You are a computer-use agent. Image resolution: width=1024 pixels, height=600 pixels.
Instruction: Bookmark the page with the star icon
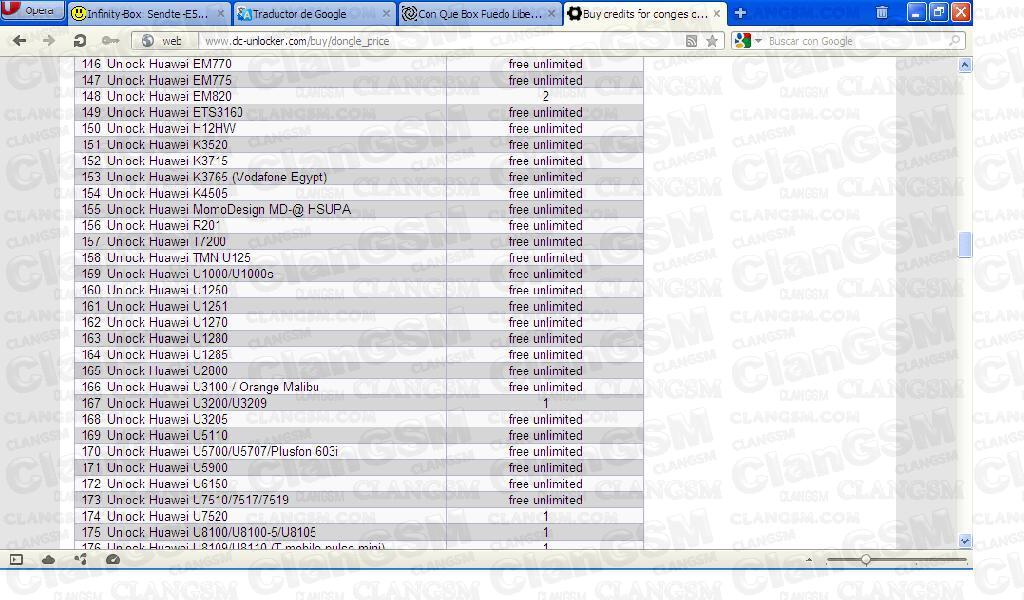(x=712, y=40)
